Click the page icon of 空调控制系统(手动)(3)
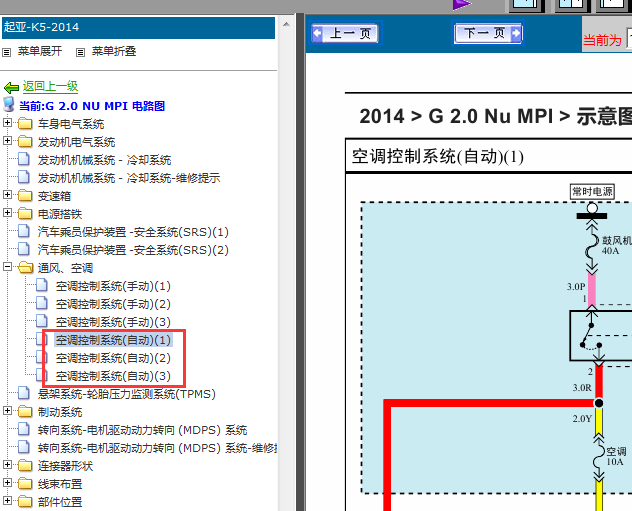632x511 pixels. [42, 321]
